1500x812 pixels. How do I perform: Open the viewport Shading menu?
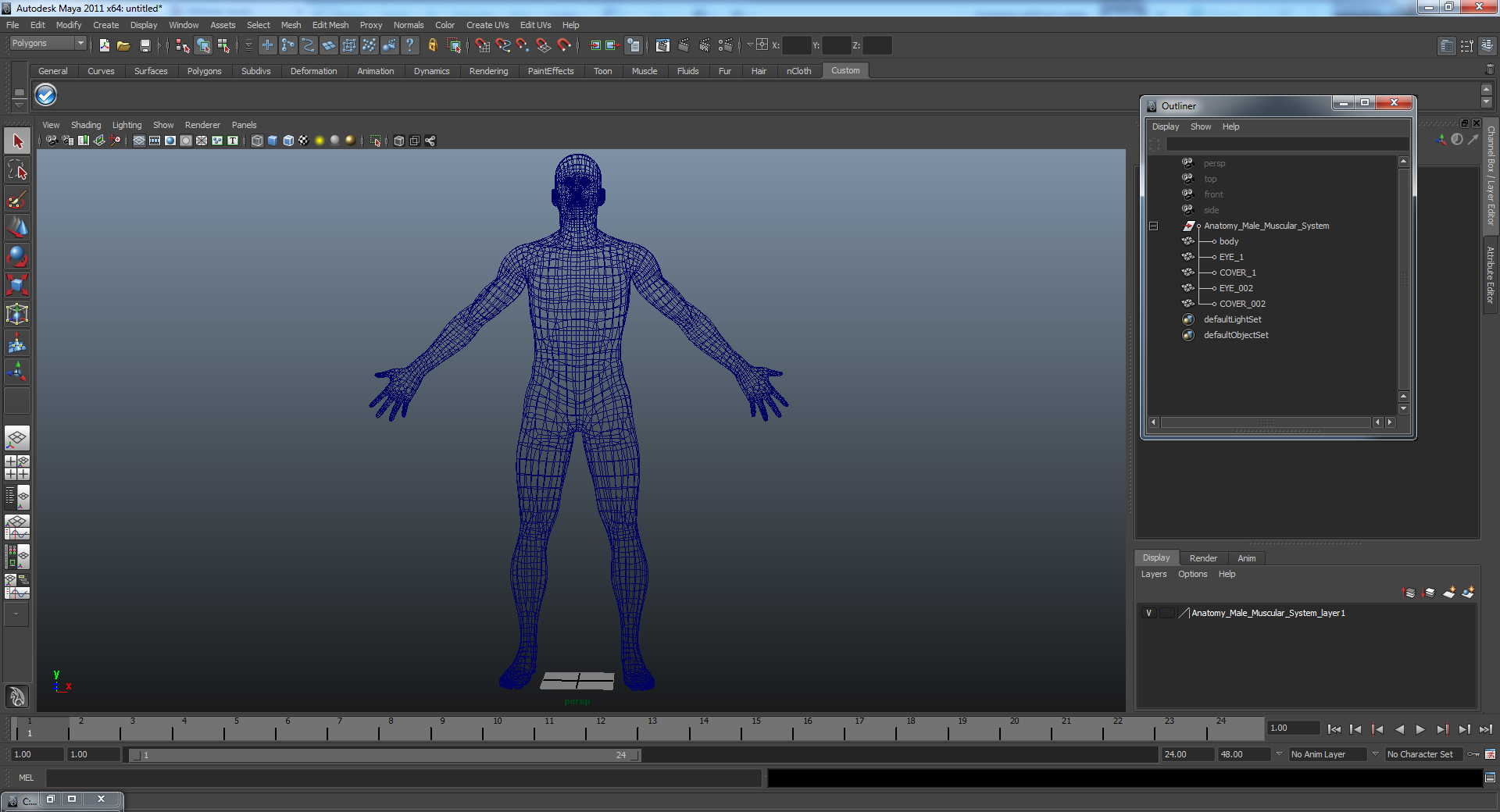[86, 125]
